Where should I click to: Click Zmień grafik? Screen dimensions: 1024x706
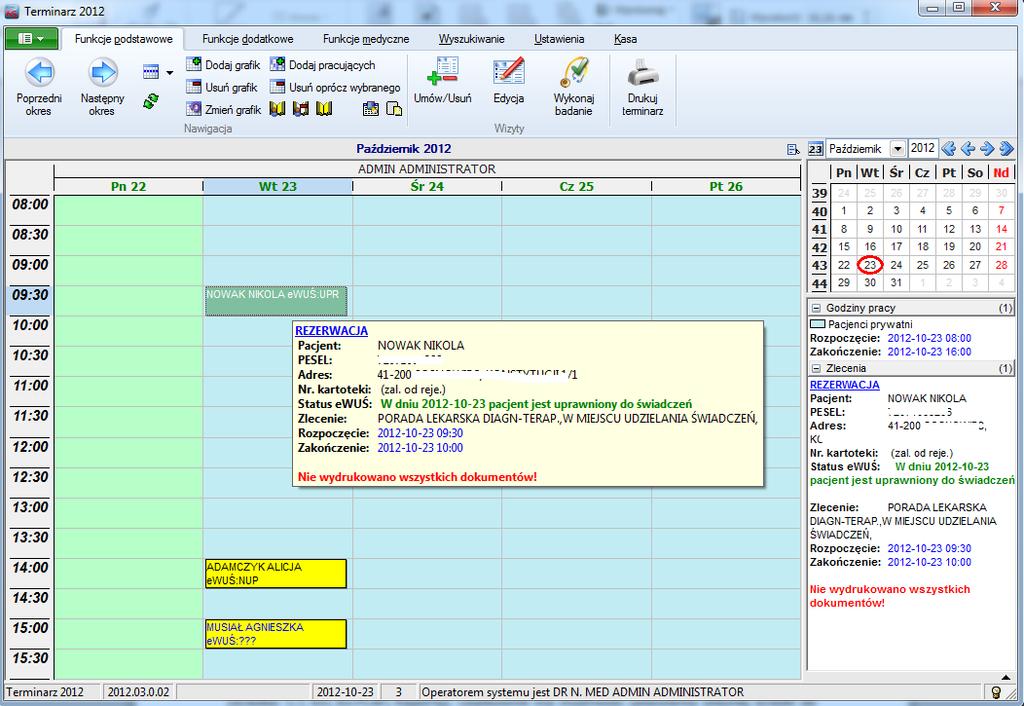click(223, 109)
